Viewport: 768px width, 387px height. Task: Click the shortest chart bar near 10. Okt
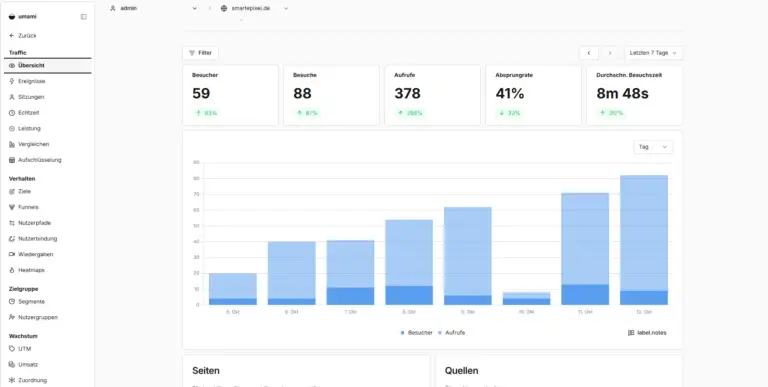tap(527, 299)
